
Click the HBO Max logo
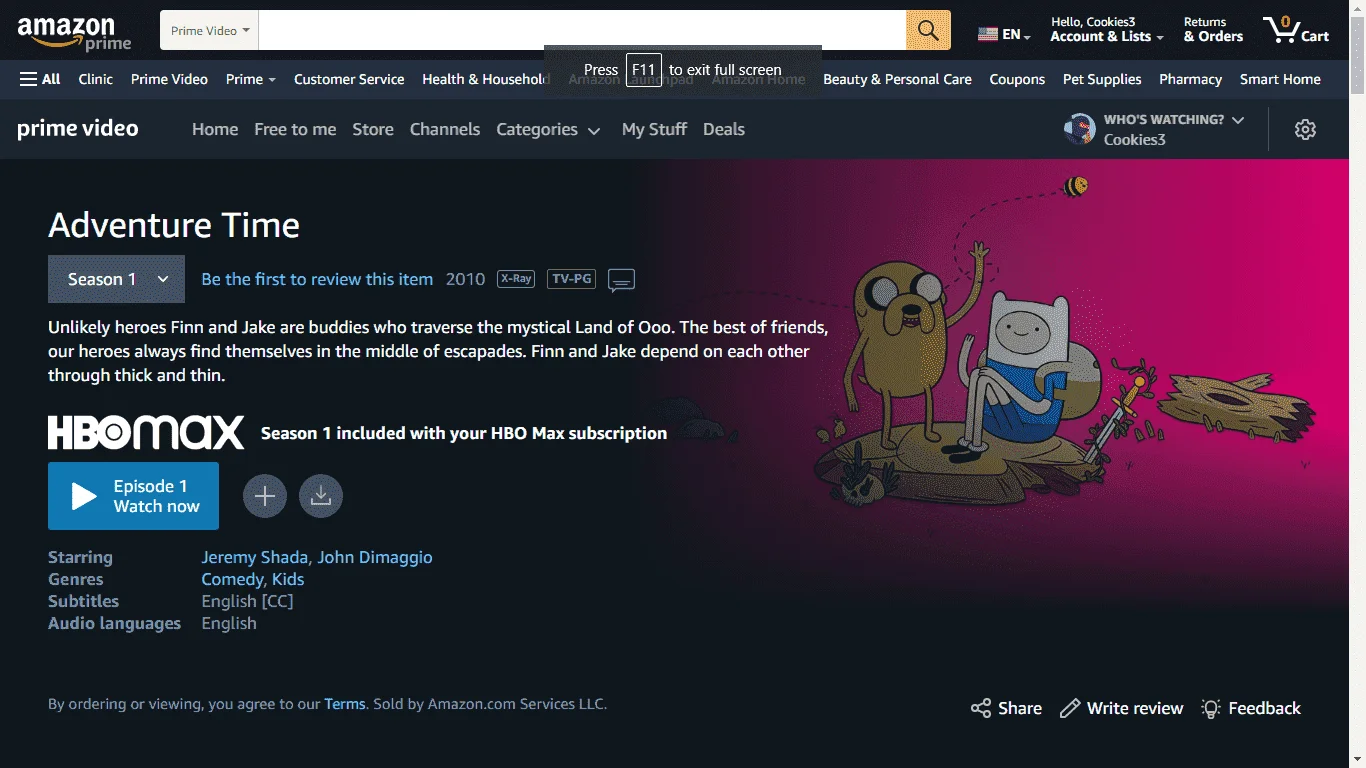(x=146, y=433)
